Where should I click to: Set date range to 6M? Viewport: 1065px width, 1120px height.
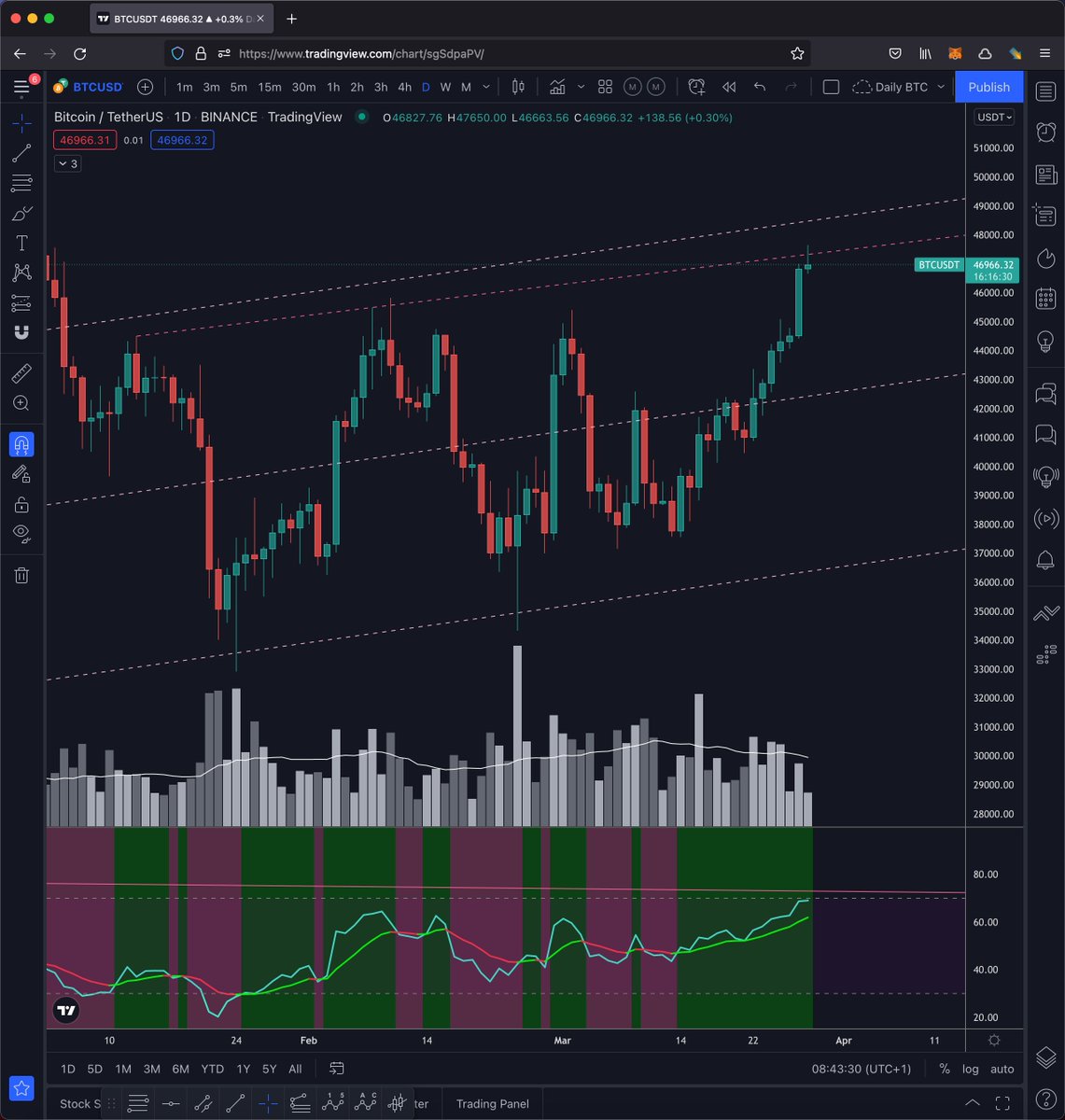coord(180,1069)
